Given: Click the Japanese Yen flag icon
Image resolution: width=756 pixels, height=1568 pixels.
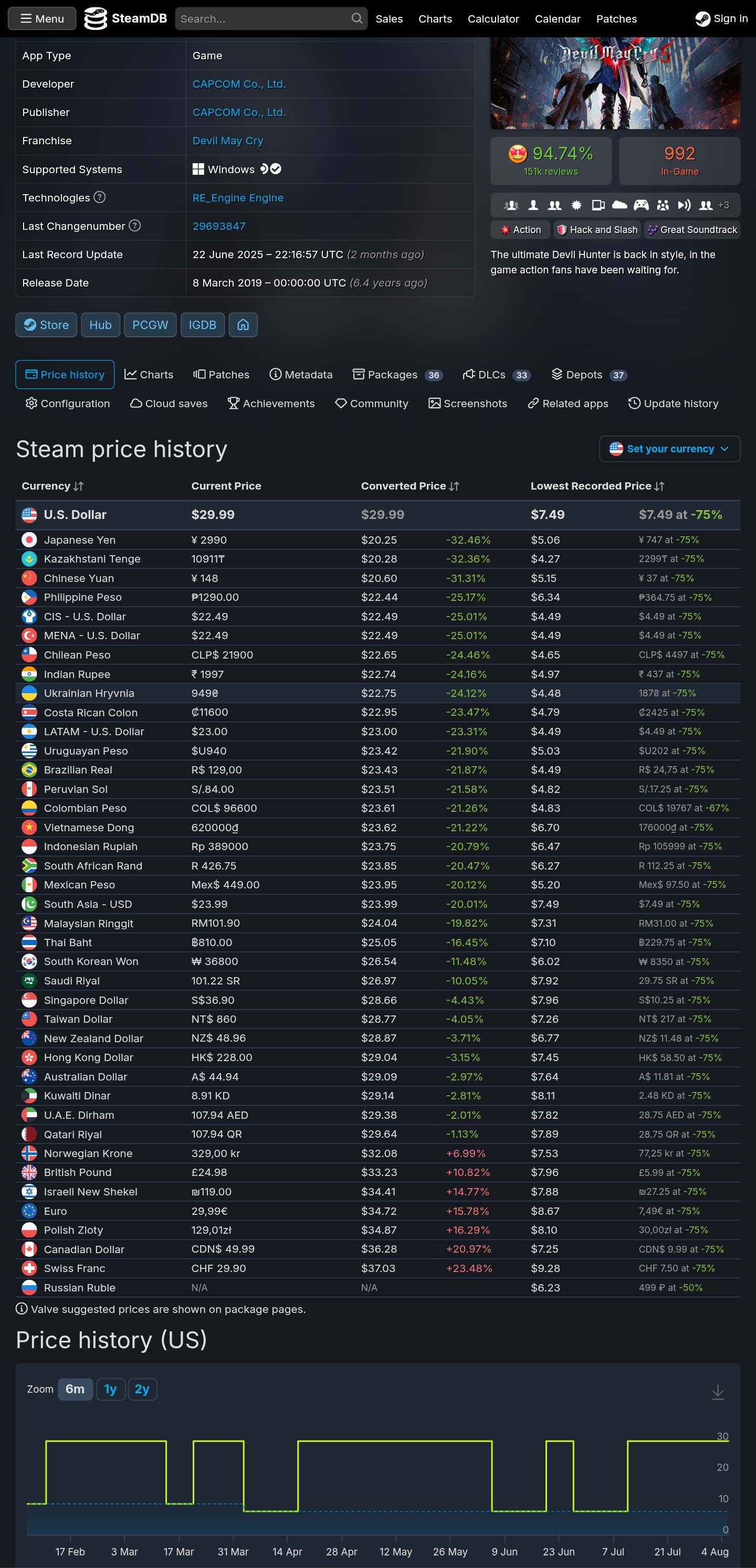Looking at the screenshot, I should (29, 540).
